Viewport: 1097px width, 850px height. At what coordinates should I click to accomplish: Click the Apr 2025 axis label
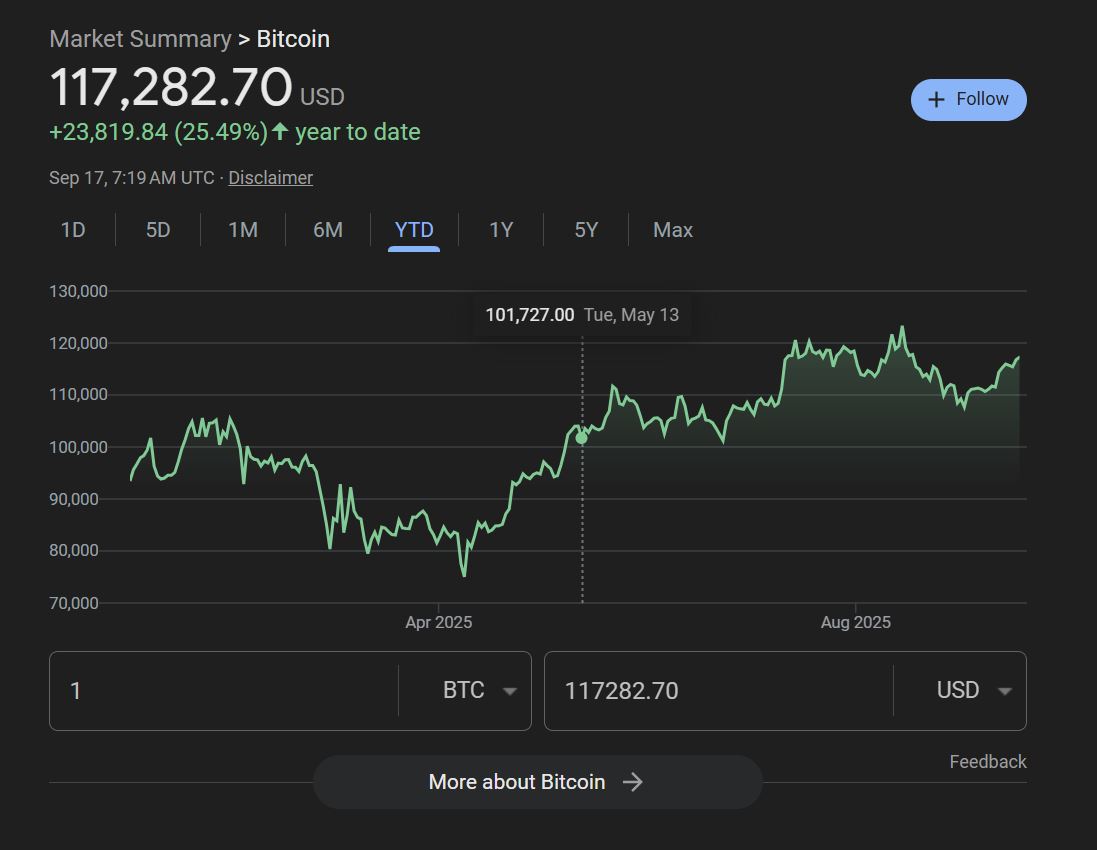click(x=439, y=622)
